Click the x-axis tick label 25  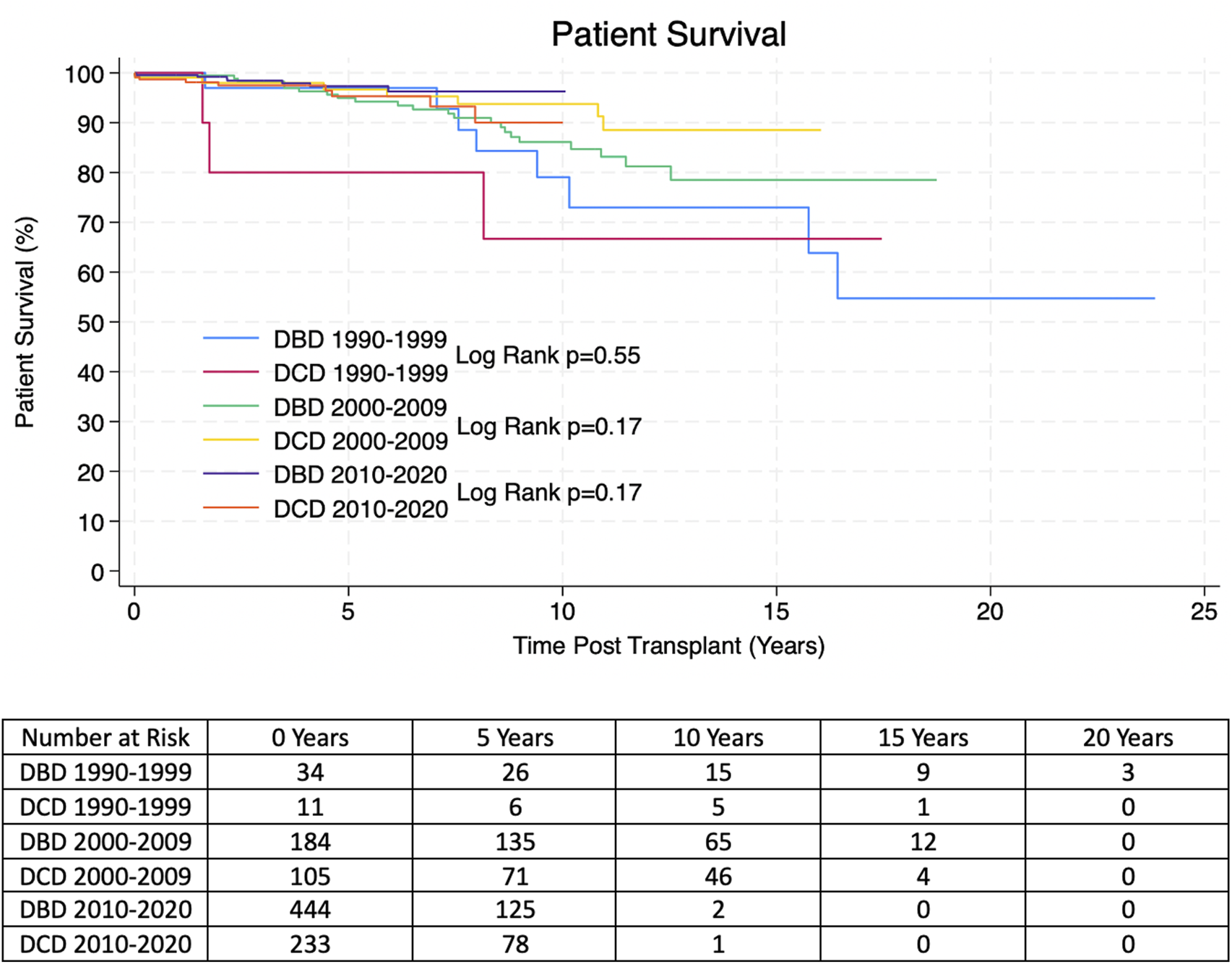pyautogui.click(x=1204, y=612)
